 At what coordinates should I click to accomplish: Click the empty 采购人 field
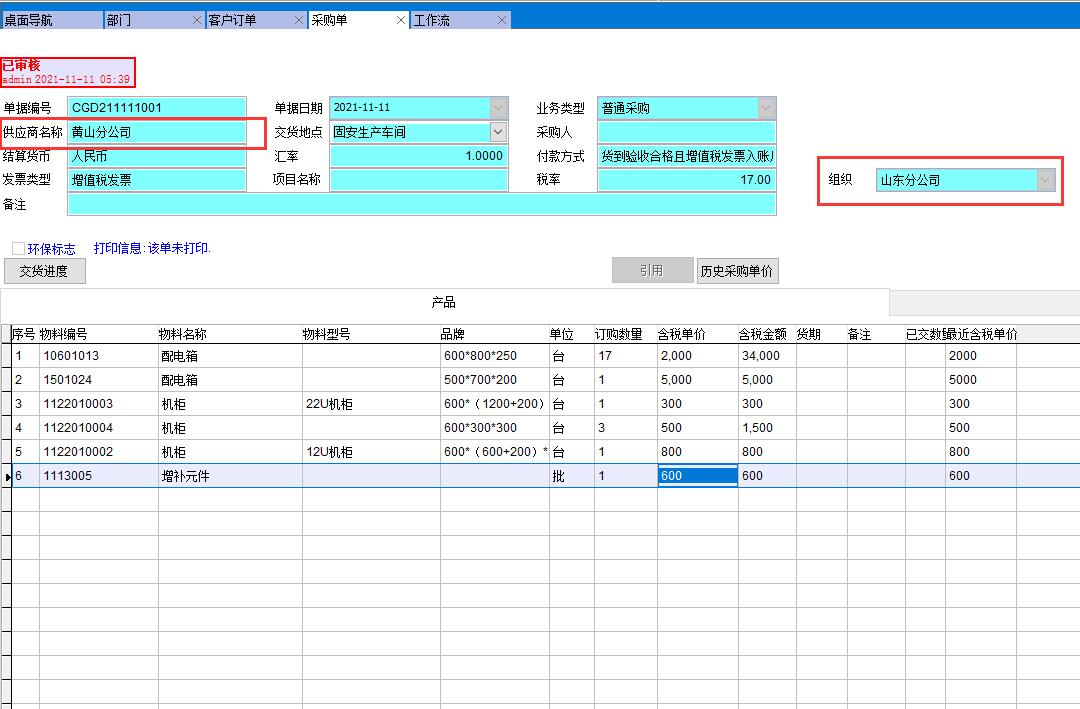coord(686,132)
